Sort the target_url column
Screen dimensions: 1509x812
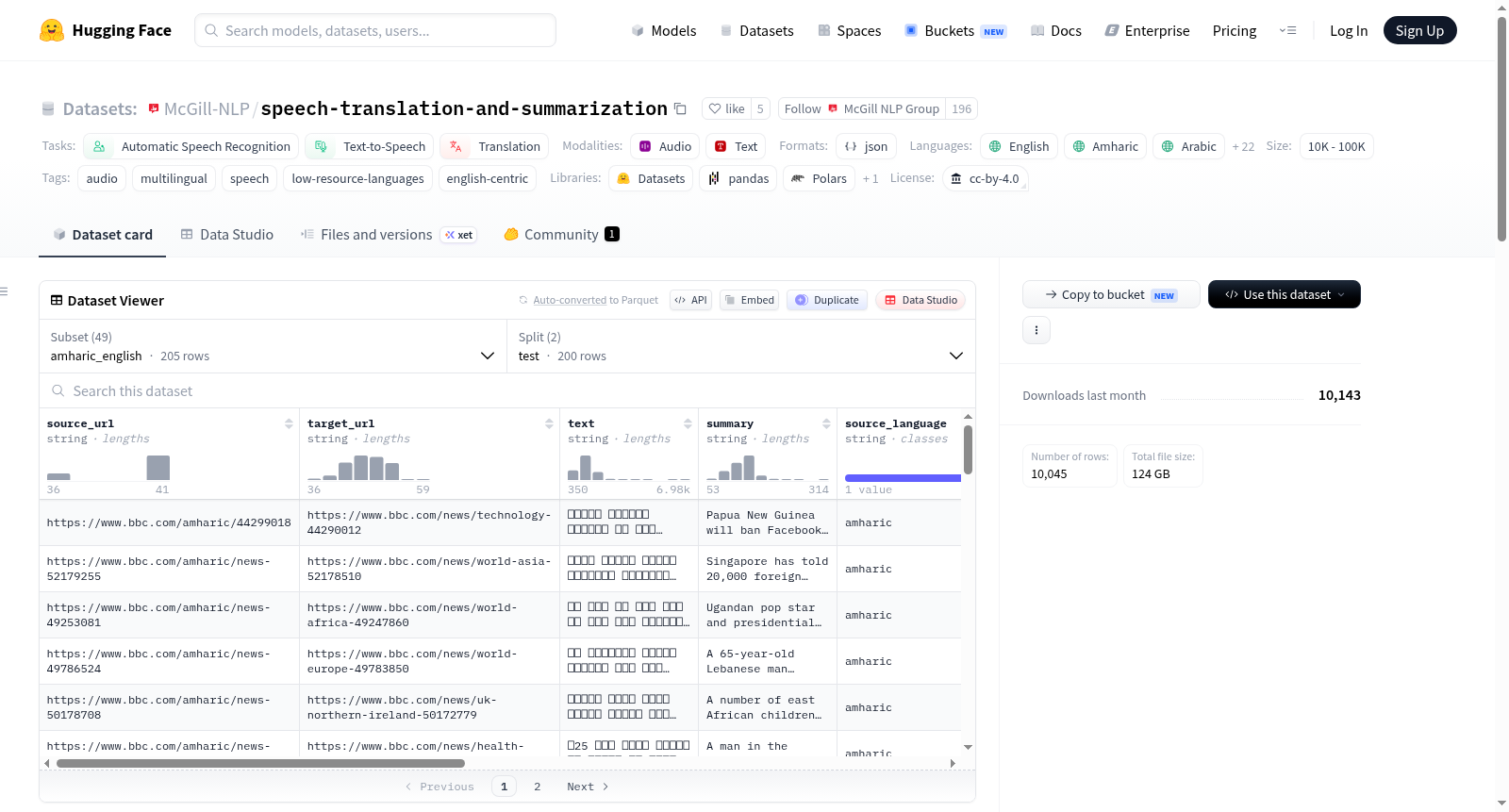point(549,423)
